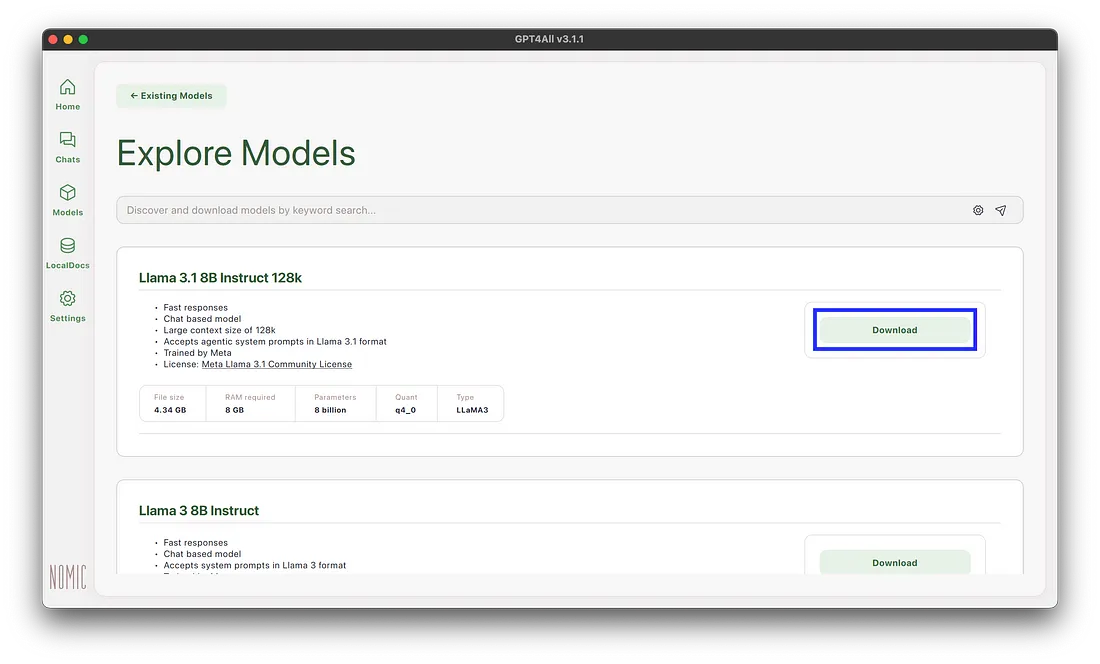The height and width of the screenshot is (664, 1100).
Task: Click the Nomic logo at bottom left
Action: 68,577
